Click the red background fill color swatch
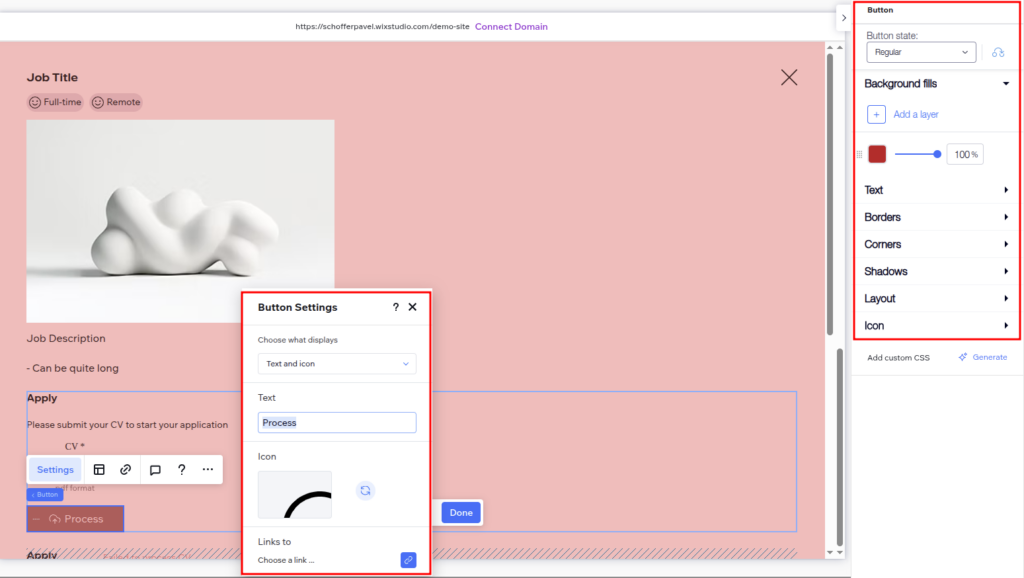1024x578 pixels. tap(877, 154)
